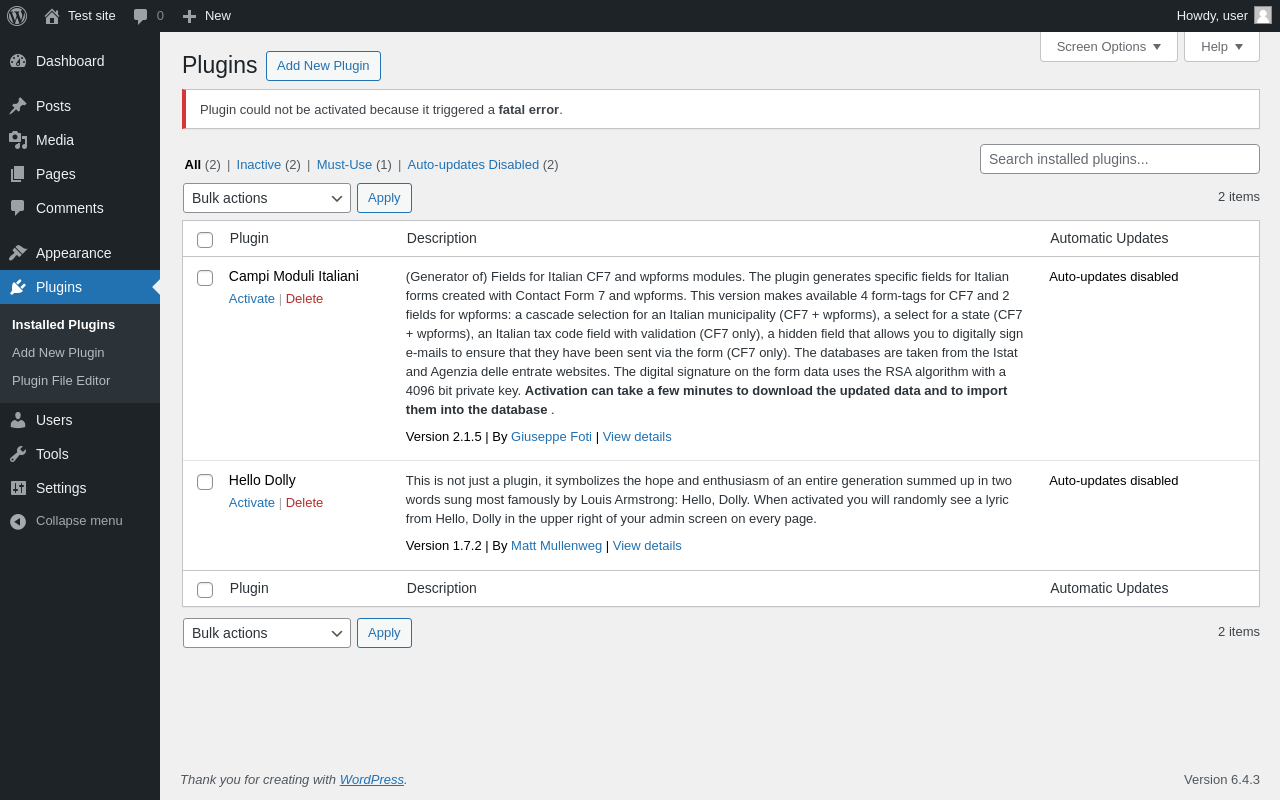Click the Plugins plug icon

(x=18, y=287)
